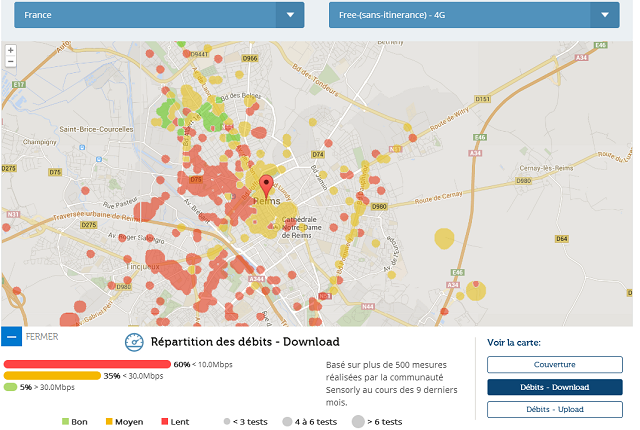The image size is (640, 430).
Task: Switch to Débits - Upload map
Action: click(554, 409)
